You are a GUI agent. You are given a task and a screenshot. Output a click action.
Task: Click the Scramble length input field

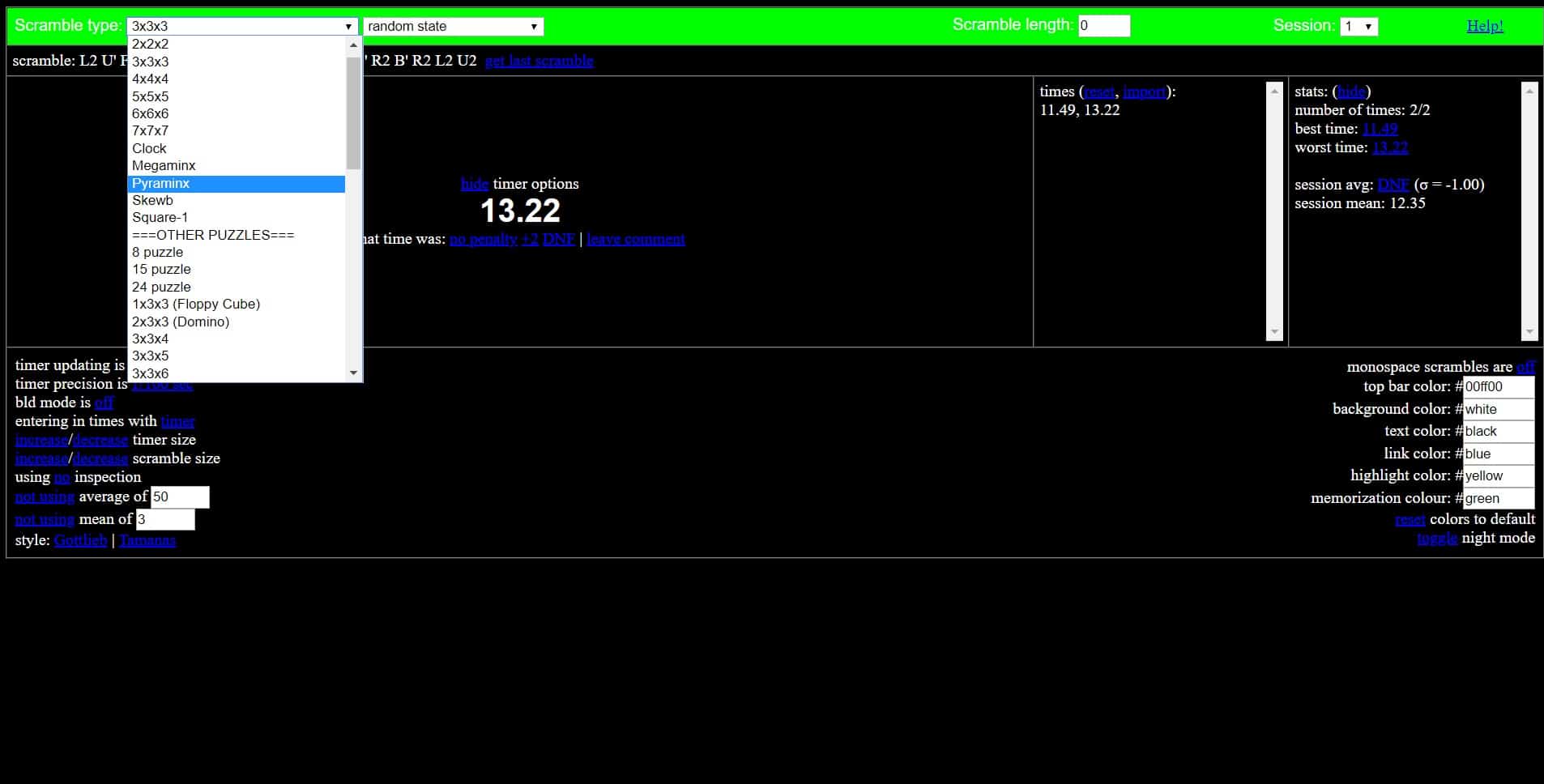(1105, 26)
